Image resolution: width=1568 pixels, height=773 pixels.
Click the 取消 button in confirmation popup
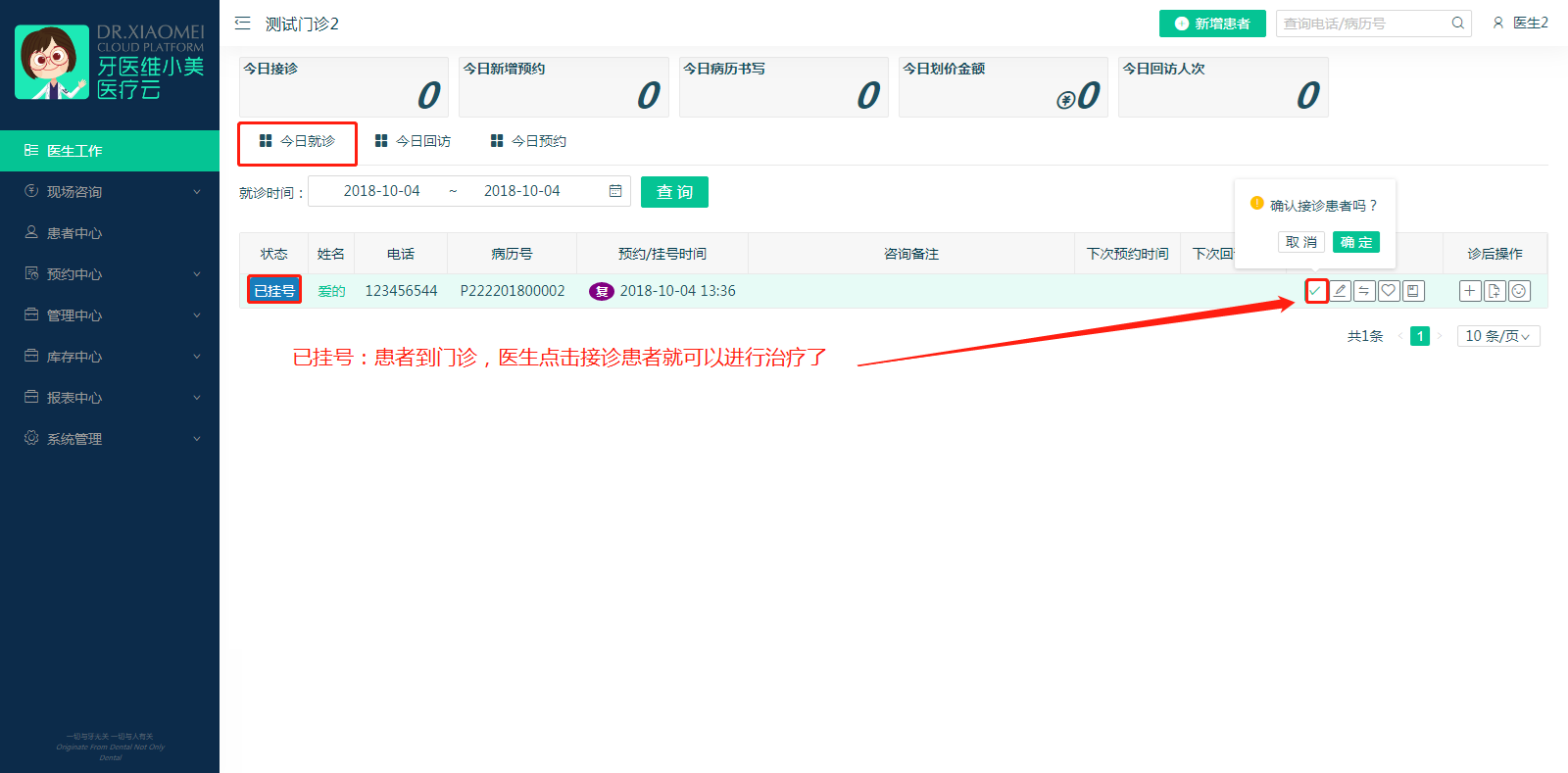pyautogui.click(x=1301, y=242)
